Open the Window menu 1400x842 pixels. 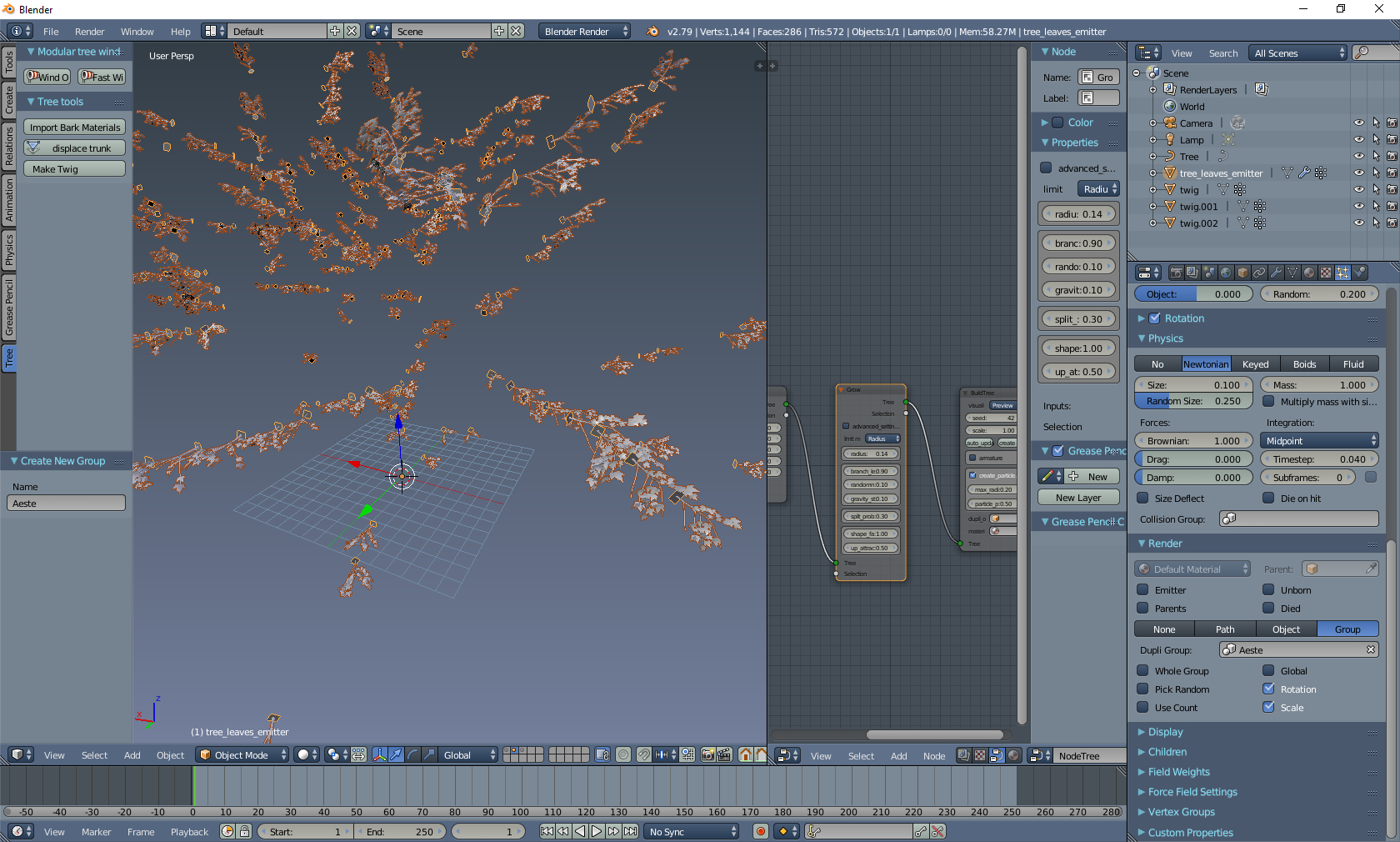[137, 31]
